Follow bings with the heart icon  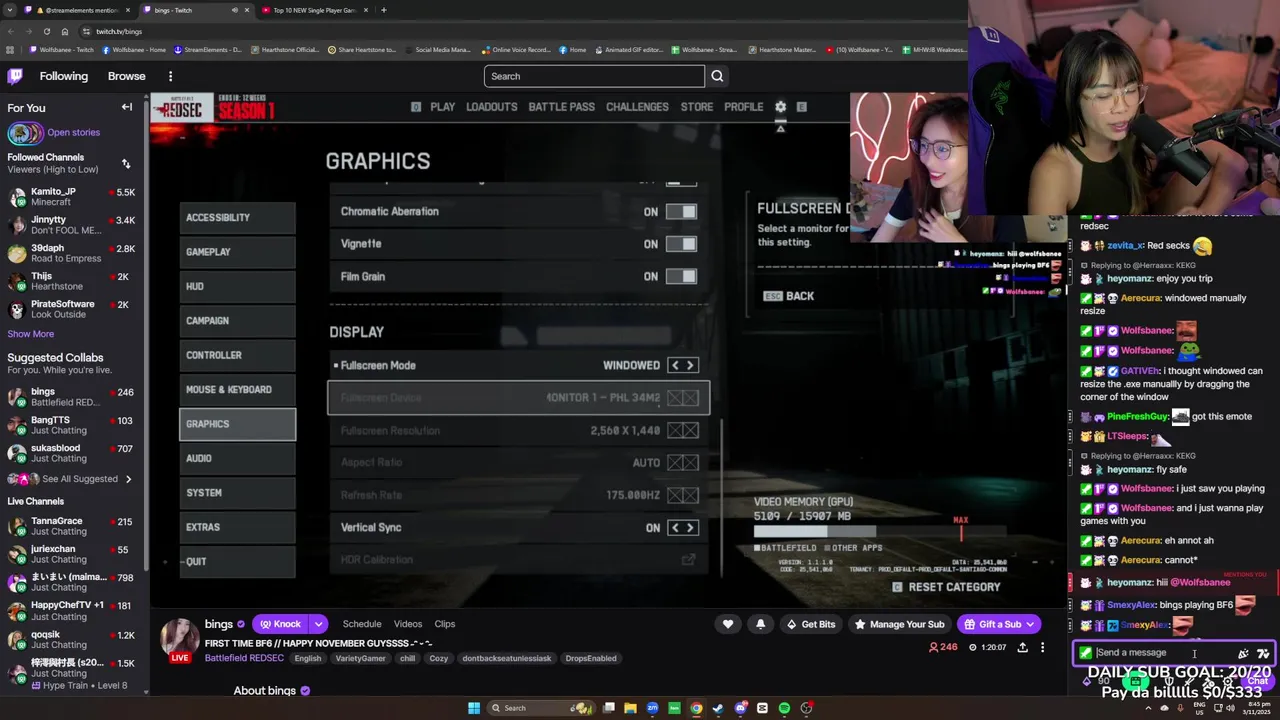[x=728, y=624]
